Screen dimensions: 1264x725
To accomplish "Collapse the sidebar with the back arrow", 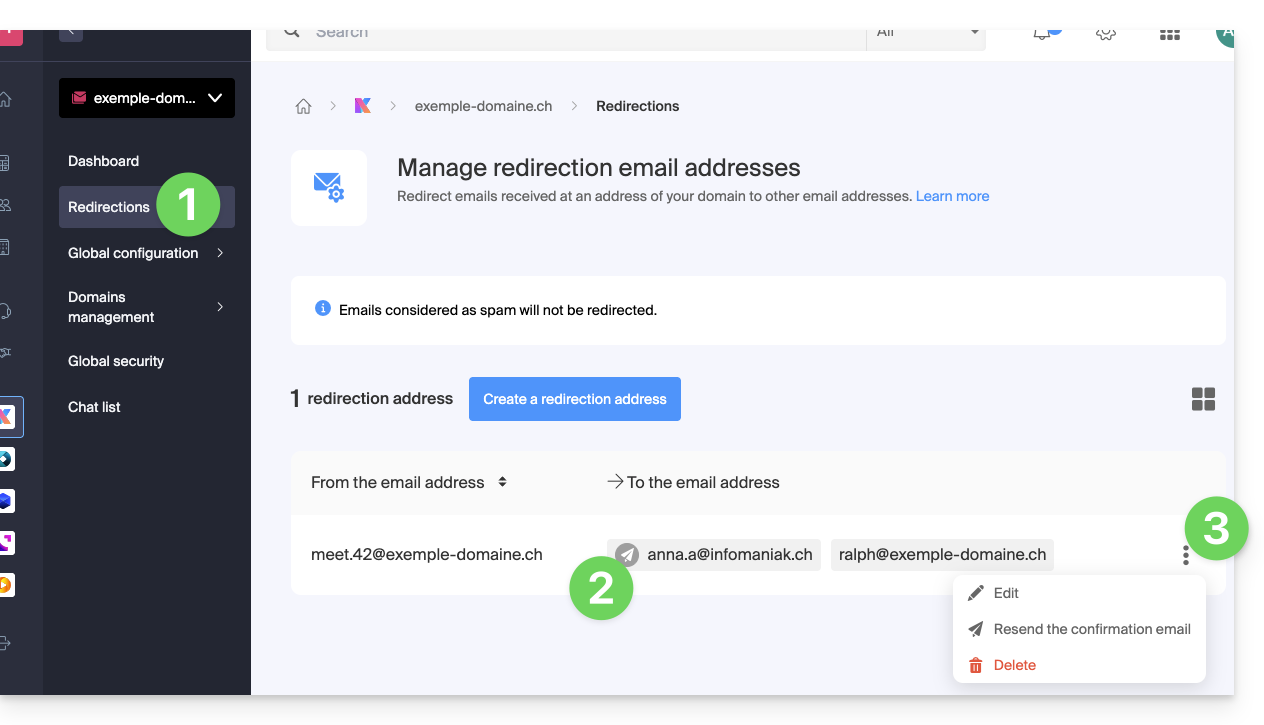I will click(x=71, y=33).
